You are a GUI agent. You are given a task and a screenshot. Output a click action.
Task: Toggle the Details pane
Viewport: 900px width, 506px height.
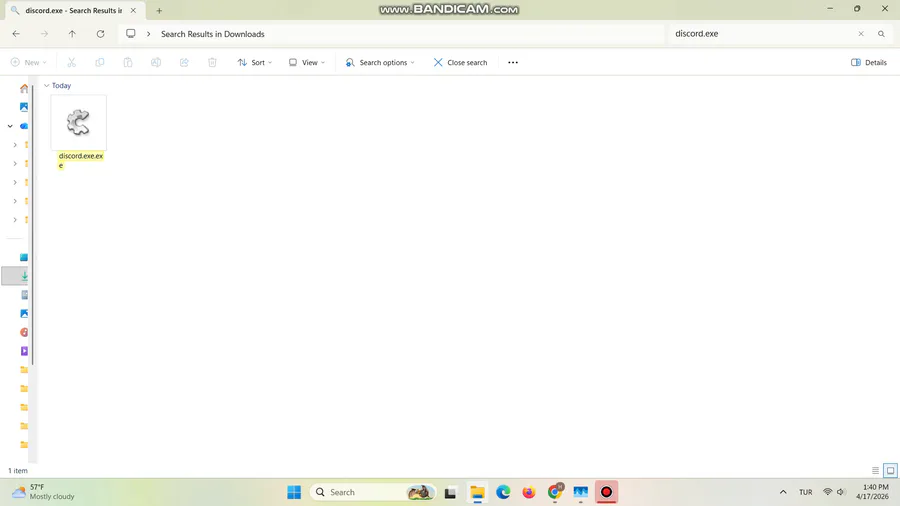point(869,63)
